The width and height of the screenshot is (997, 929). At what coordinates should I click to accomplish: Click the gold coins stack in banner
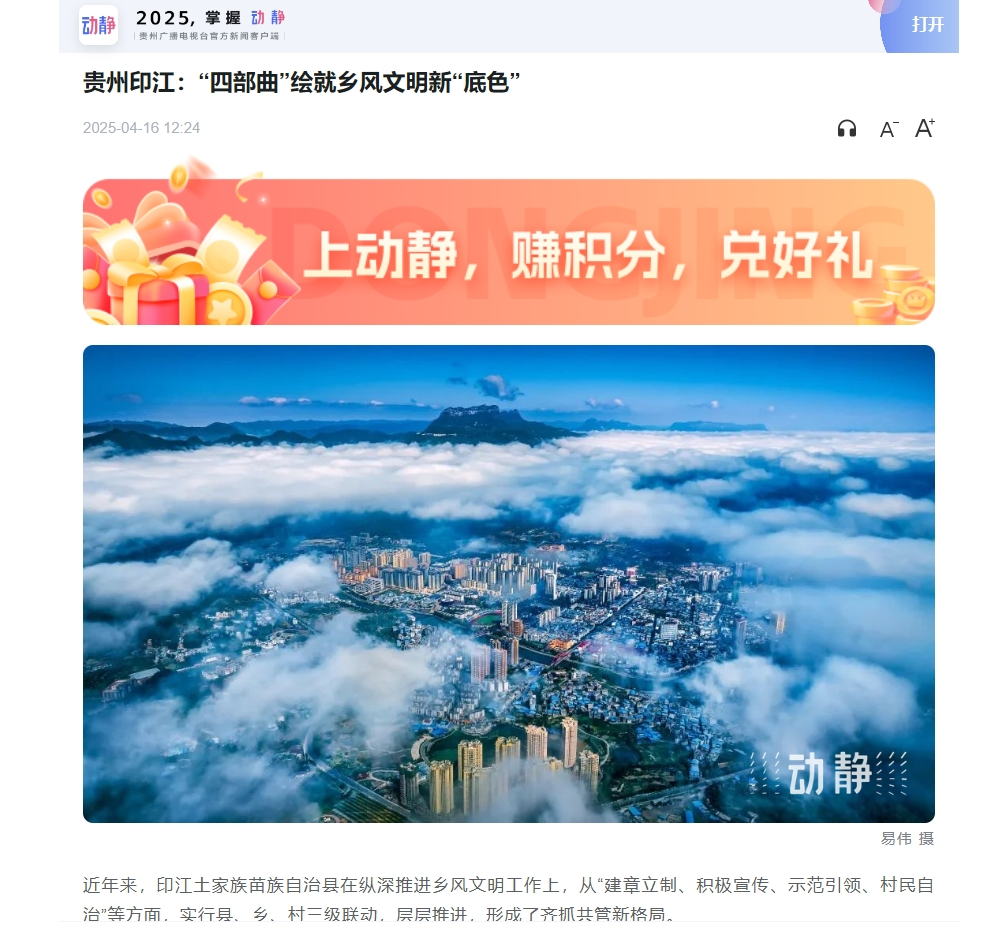tap(895, 296)
